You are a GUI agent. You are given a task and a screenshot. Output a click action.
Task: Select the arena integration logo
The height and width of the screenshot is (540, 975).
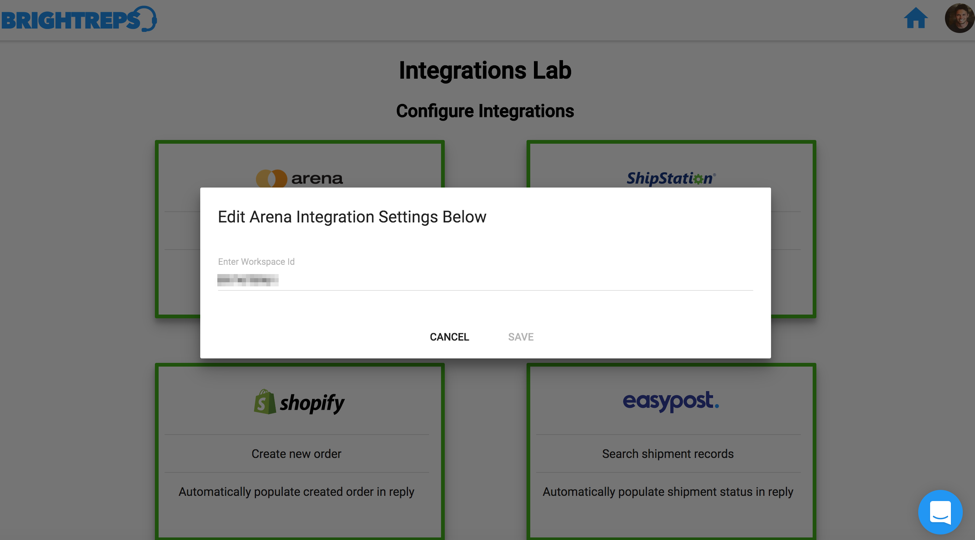tap(300, 179)
